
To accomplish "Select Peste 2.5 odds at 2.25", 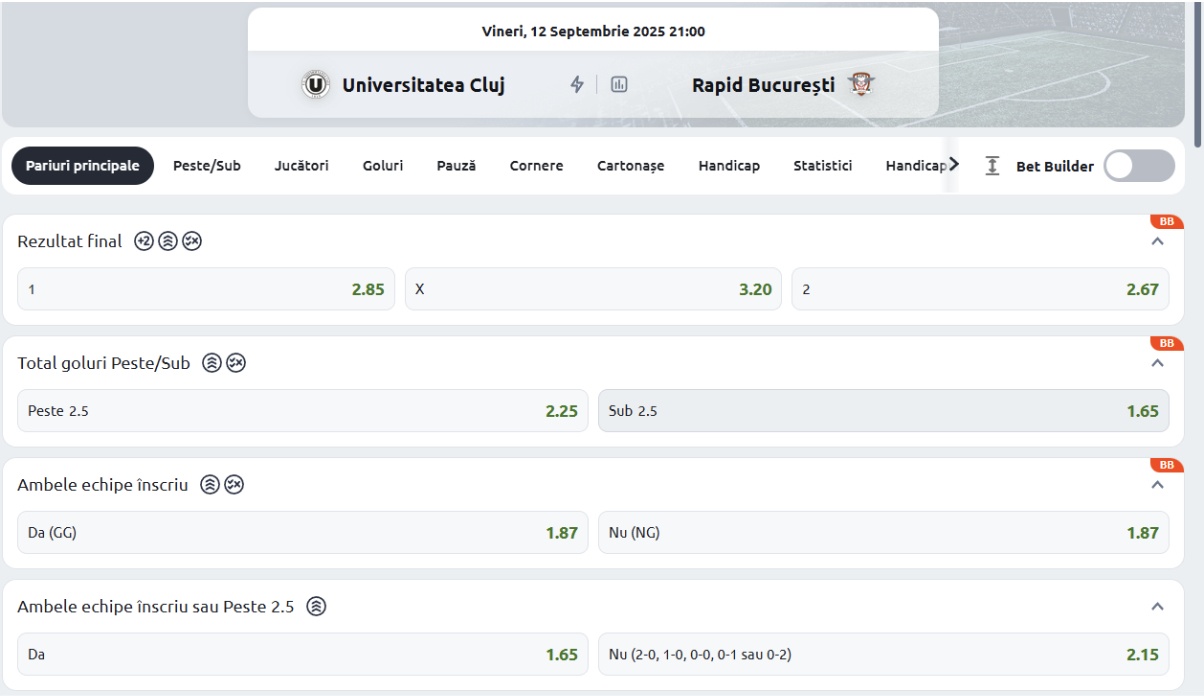I will [303, 411].
